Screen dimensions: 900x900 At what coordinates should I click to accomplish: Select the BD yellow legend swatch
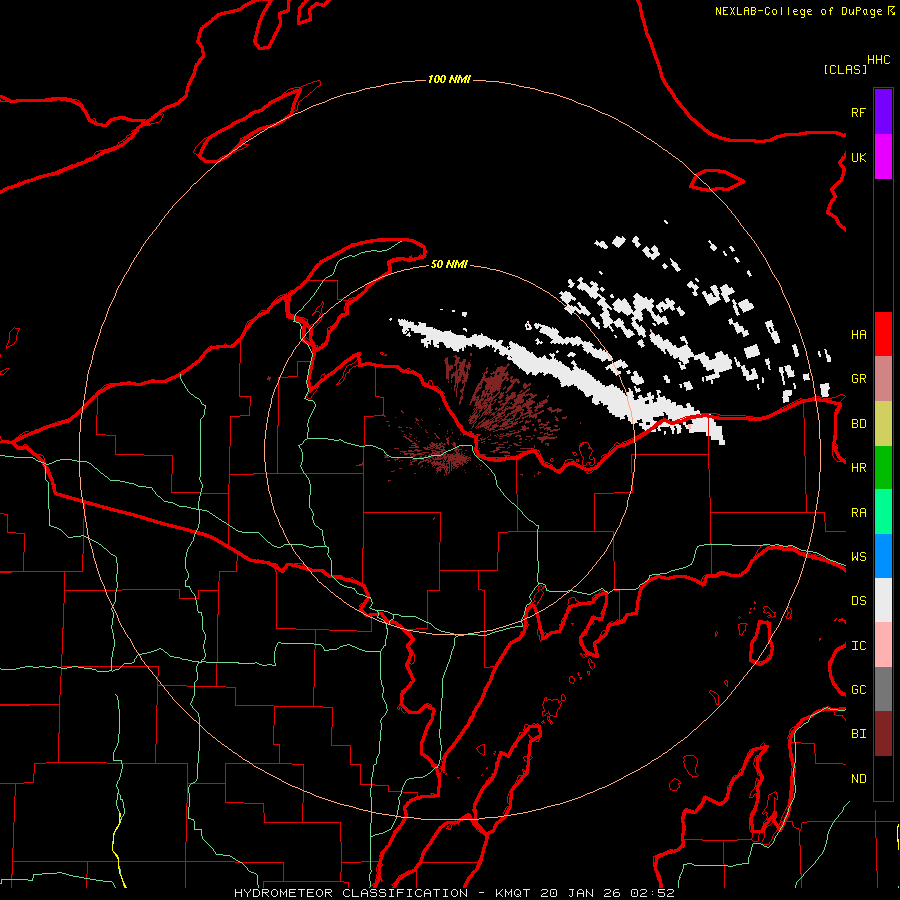pyautogui.click(x=883, y=423)
